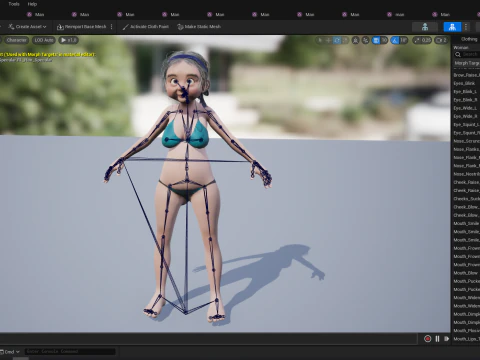Image resolution: width=480 pixels, height=360 pixels.
Task: Select Mouth_Plos... morph target row
Action: [x=466, y=331]
